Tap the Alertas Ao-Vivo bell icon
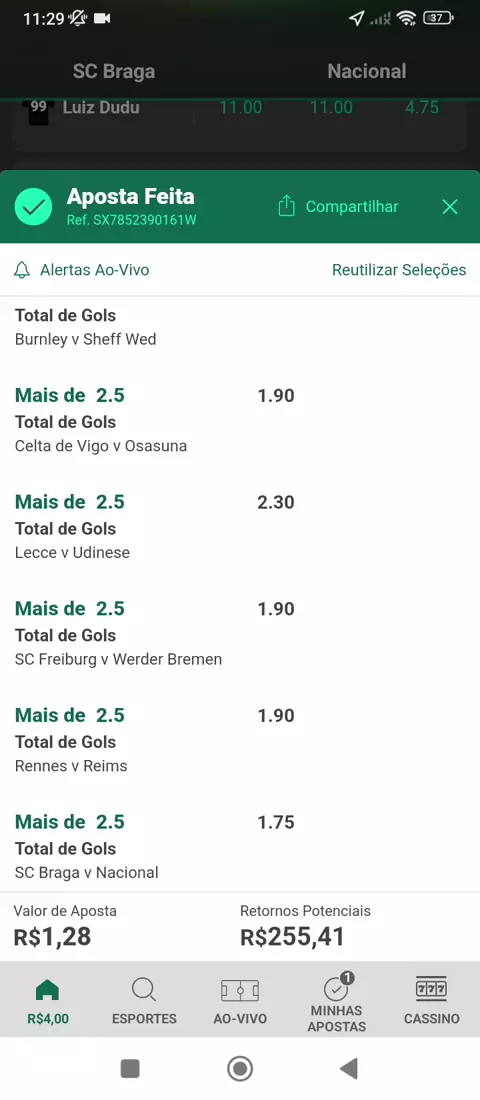 pyautogui.click(x=22, y=270)
